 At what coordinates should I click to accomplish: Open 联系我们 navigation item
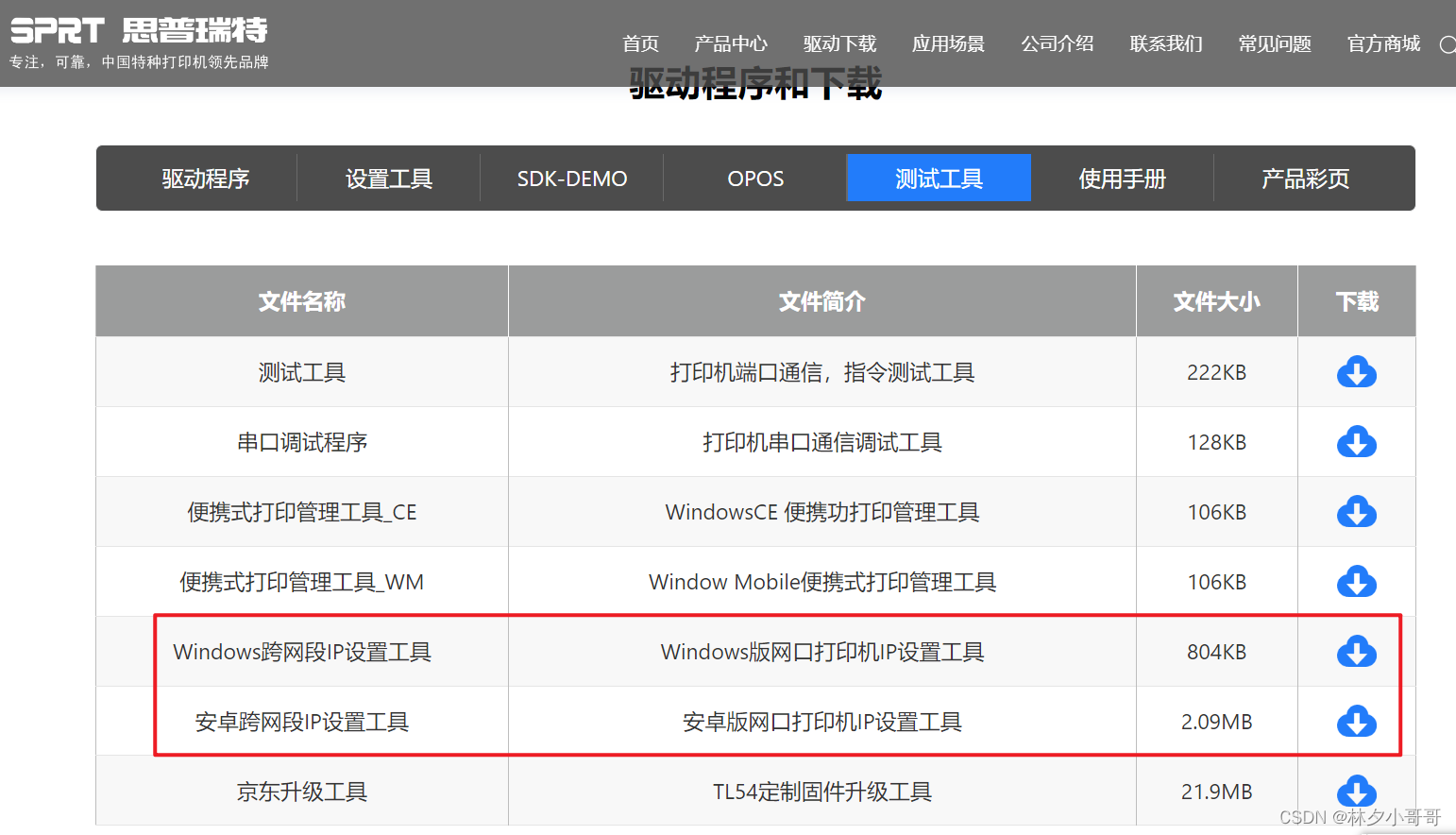point(1166,43)
